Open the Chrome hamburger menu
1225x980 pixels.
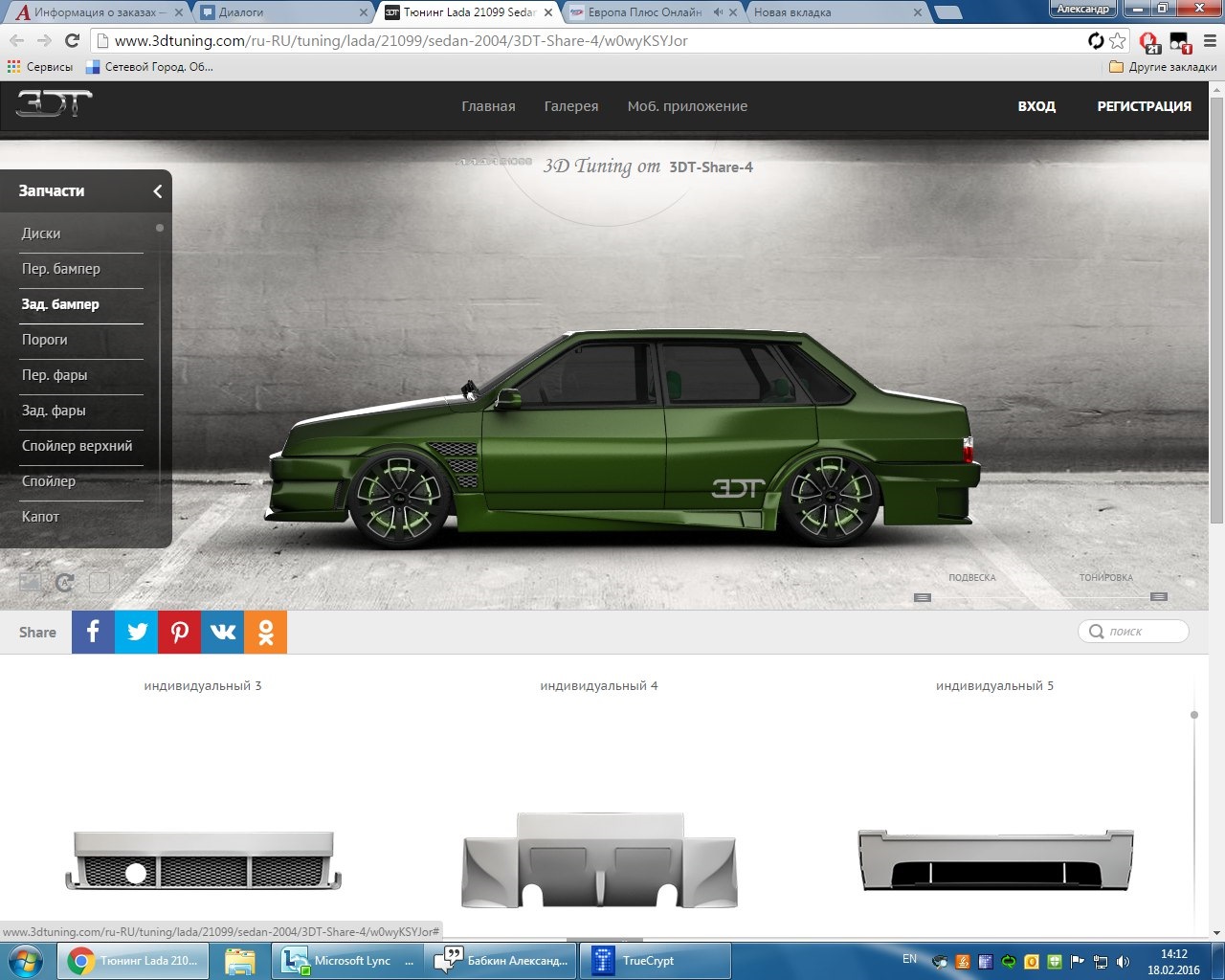1209,41
